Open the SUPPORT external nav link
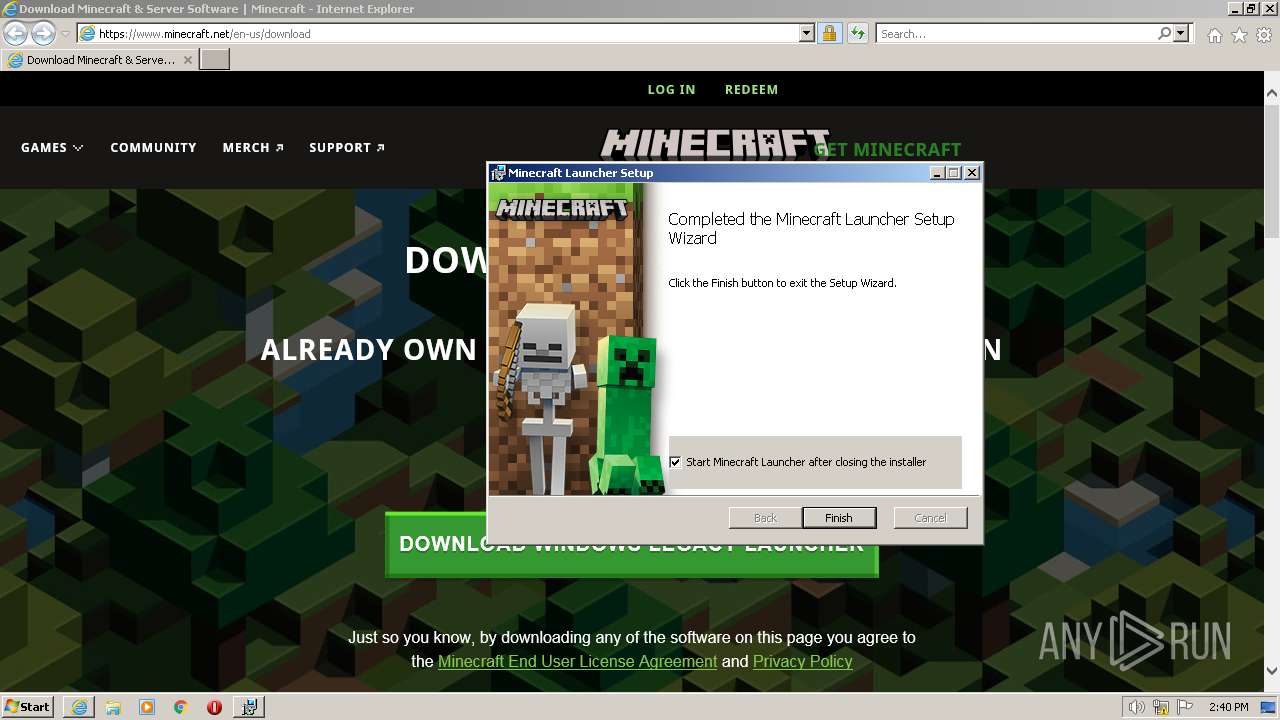 (x=347, y=147)
